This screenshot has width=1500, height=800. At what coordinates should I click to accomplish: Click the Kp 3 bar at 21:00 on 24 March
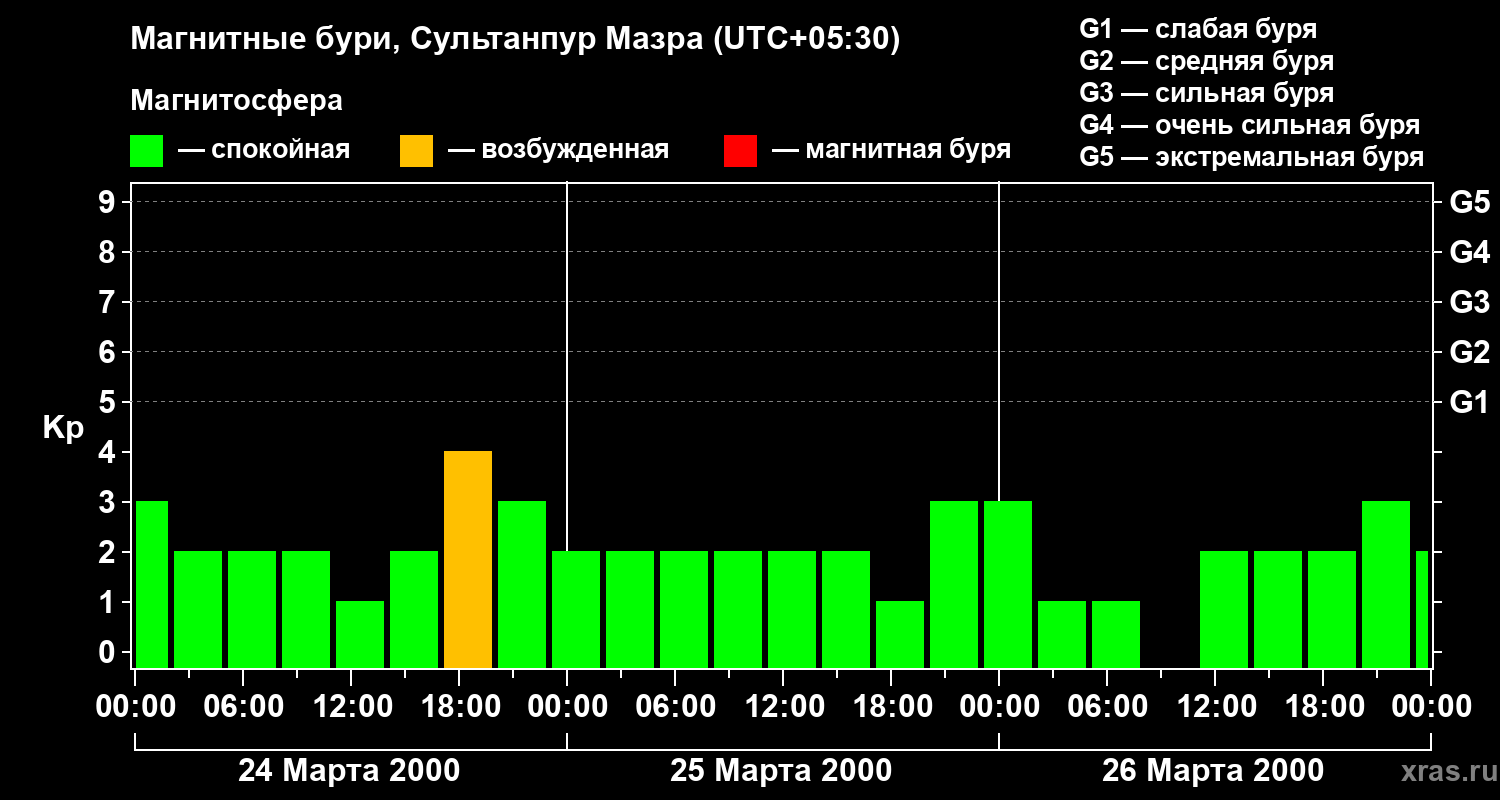522,585
